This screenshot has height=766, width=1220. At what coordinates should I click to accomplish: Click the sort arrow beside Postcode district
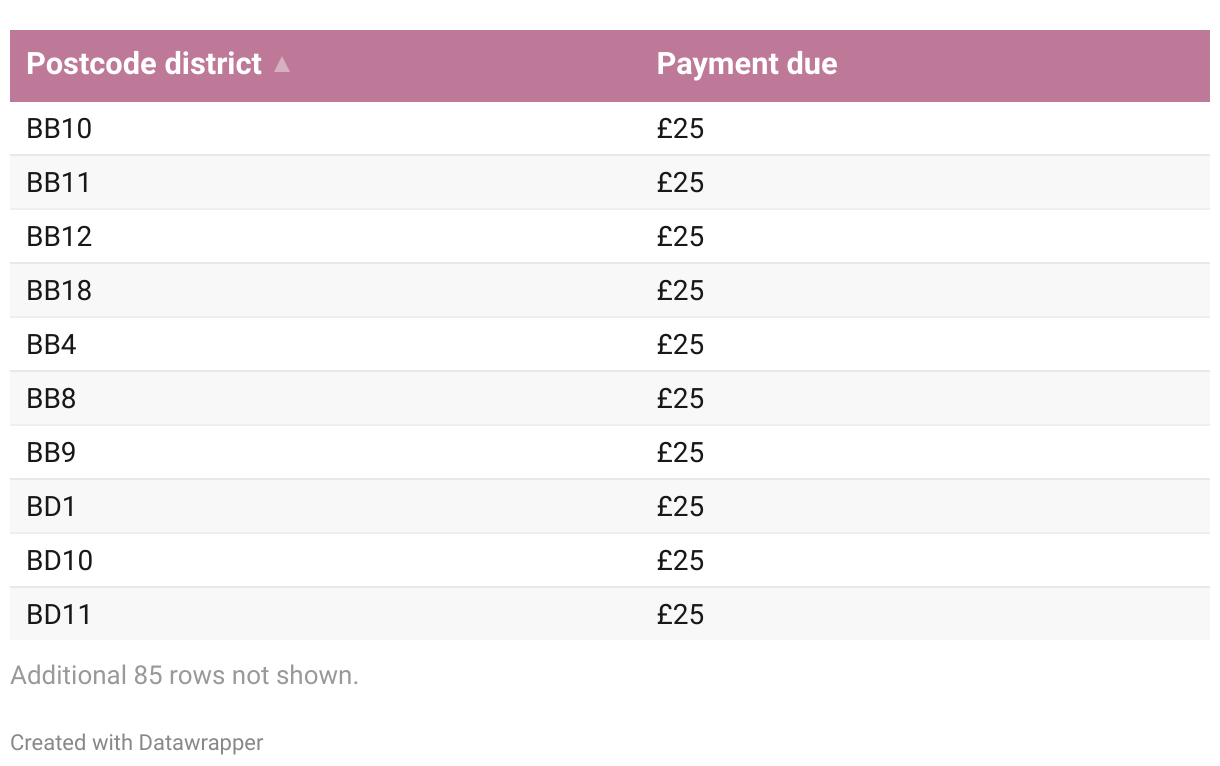tap(282, 65)
